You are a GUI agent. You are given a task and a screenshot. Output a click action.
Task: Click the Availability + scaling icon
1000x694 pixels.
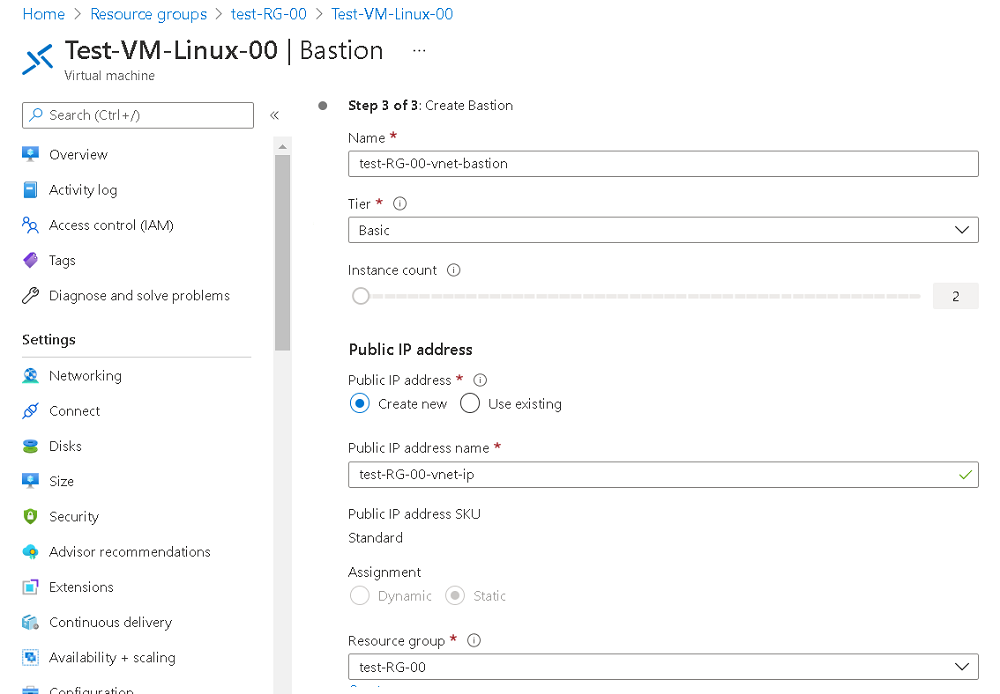(x=30, y=657)
